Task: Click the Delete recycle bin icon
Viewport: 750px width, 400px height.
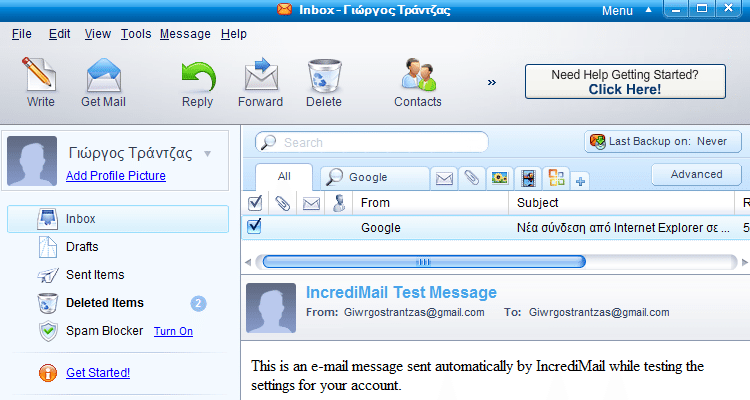Action: point(324,76)
